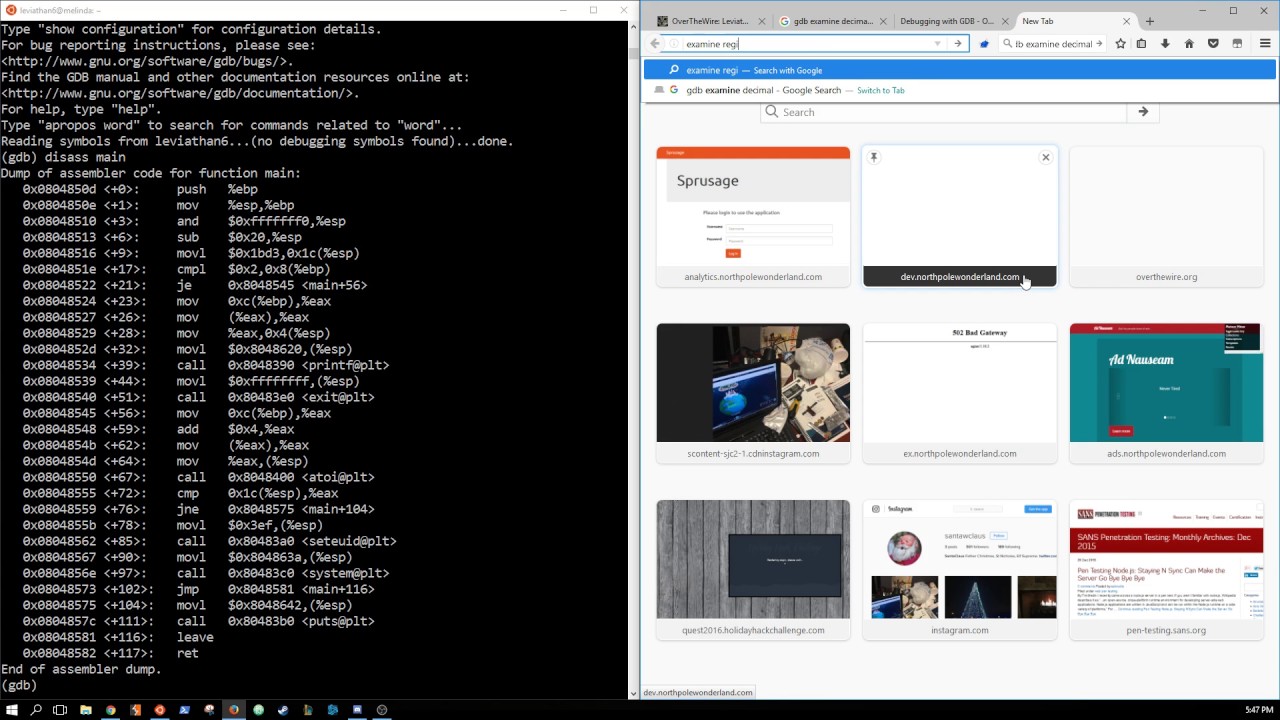Open the analytics.northpolewonderland.com tile
This screenshot has height=720, width=1280.
(x=753, y=216)
